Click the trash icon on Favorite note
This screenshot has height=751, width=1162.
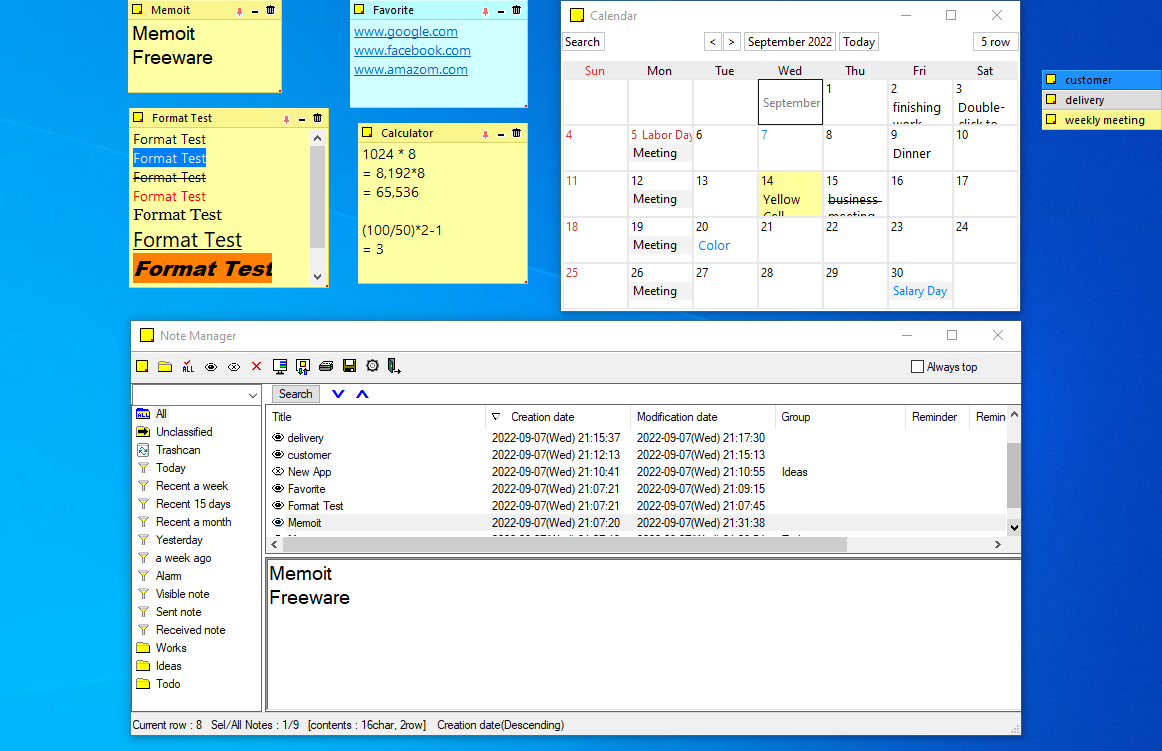(516, 11)
